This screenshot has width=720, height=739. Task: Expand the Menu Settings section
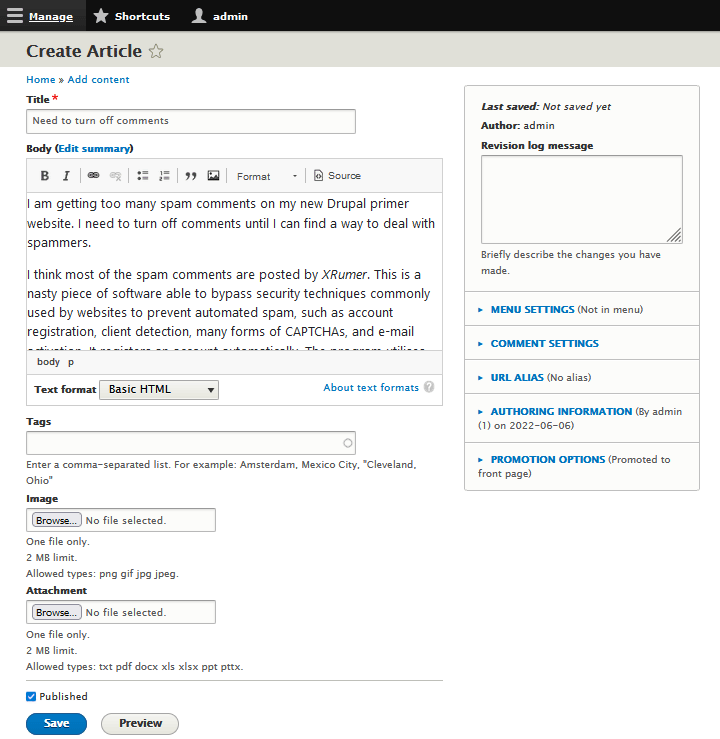(532, 310)
